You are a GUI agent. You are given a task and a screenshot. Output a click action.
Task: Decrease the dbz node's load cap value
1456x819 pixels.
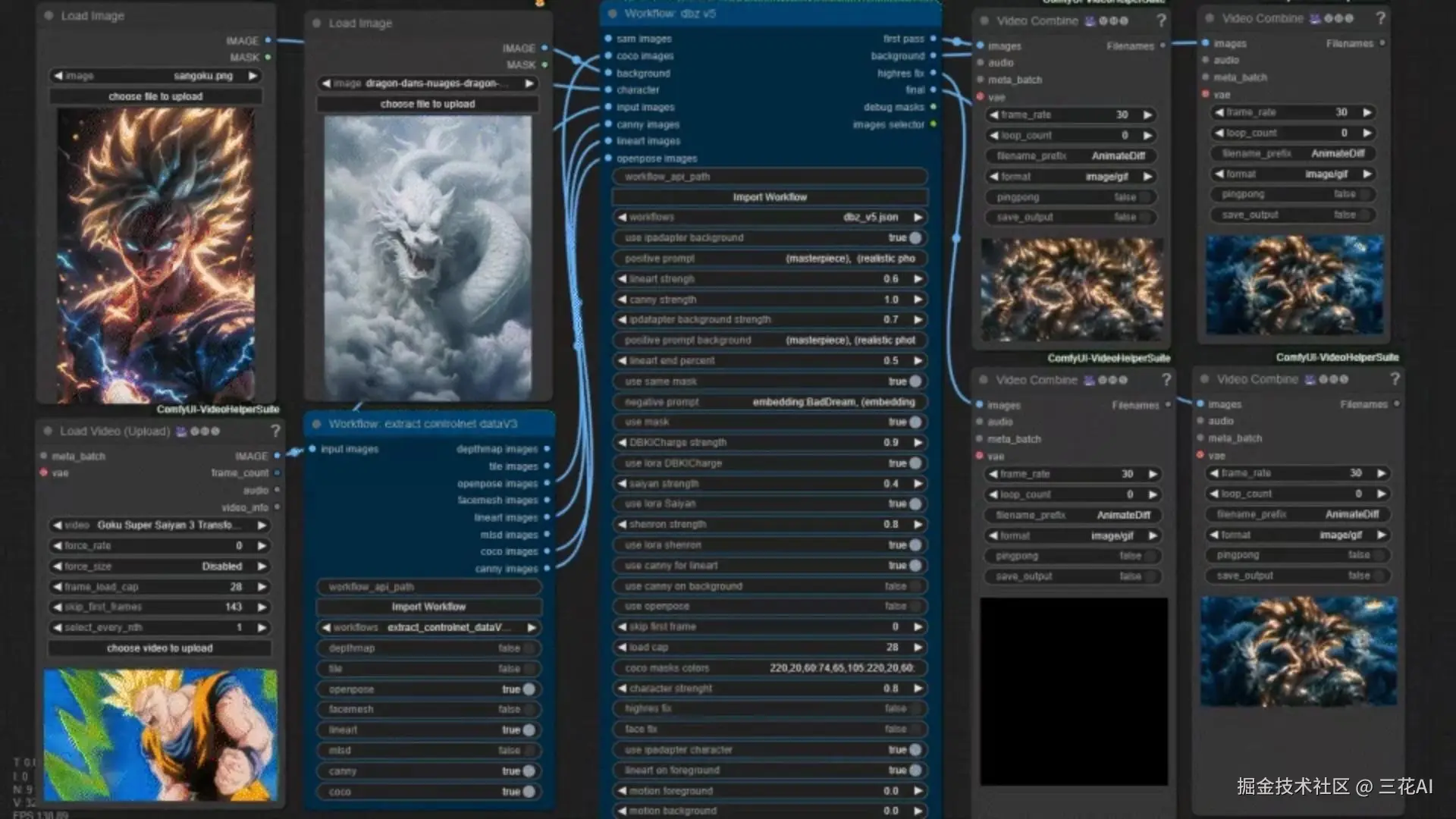pyautogui.click(x=623, y=648)
